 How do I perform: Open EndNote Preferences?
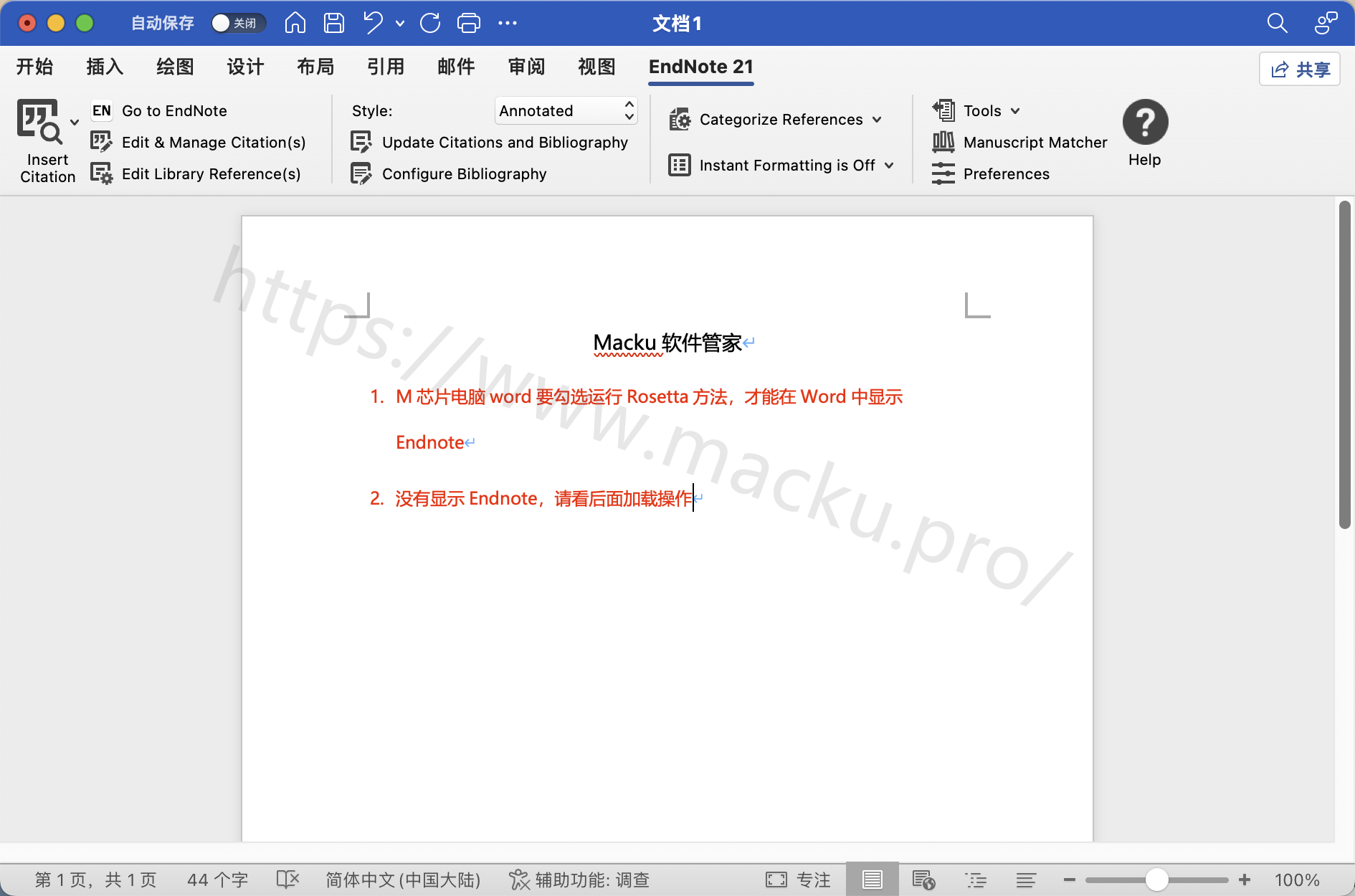[991, 173]
